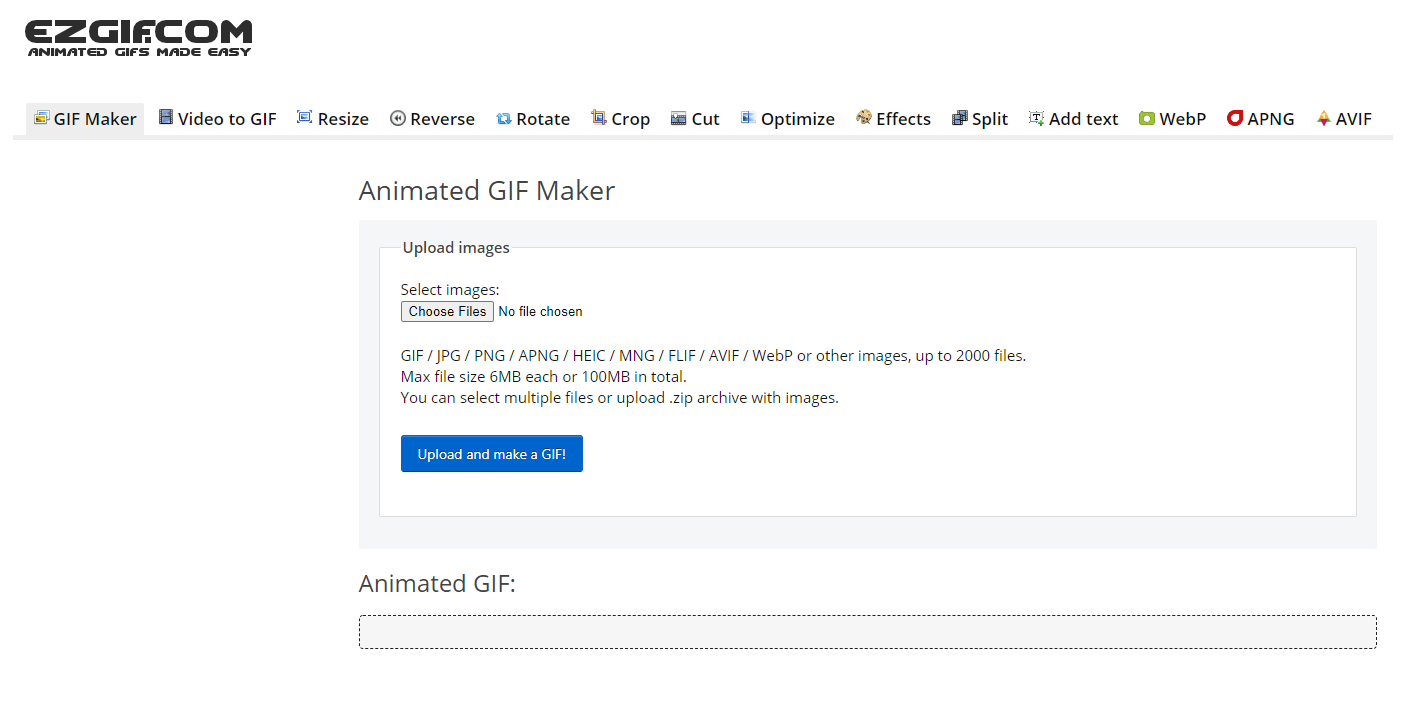Open the APNG tools menu

pyautogui.click(x=1261, y=119)
